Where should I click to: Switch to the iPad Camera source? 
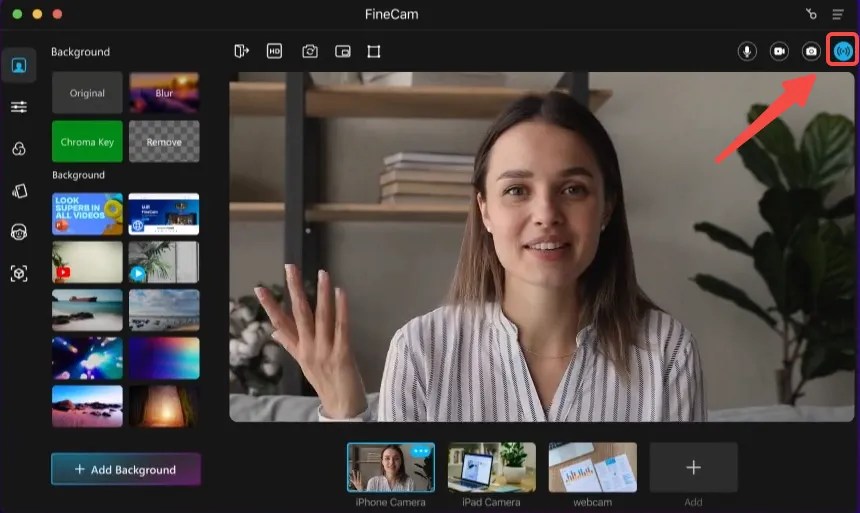491,467
